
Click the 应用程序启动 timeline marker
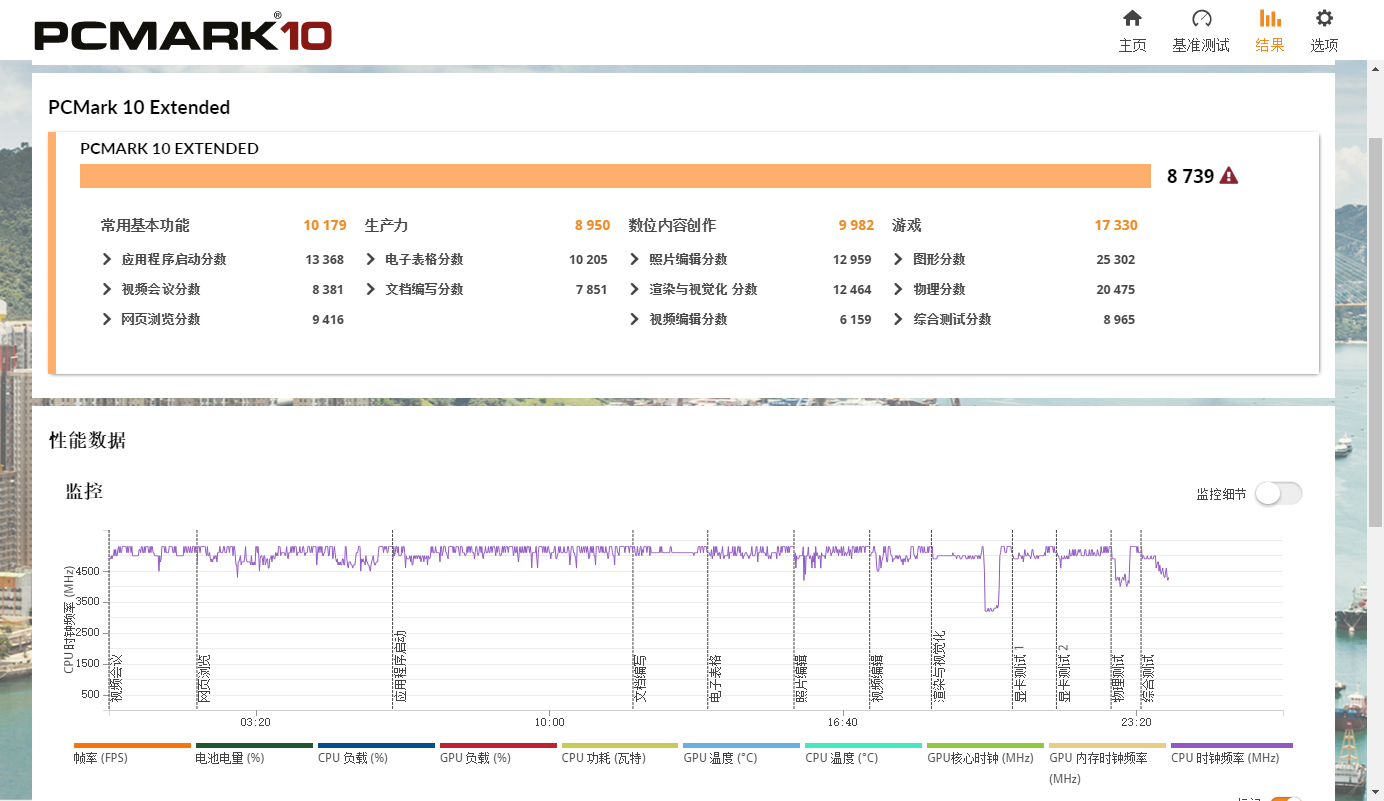tap(401, 666)
